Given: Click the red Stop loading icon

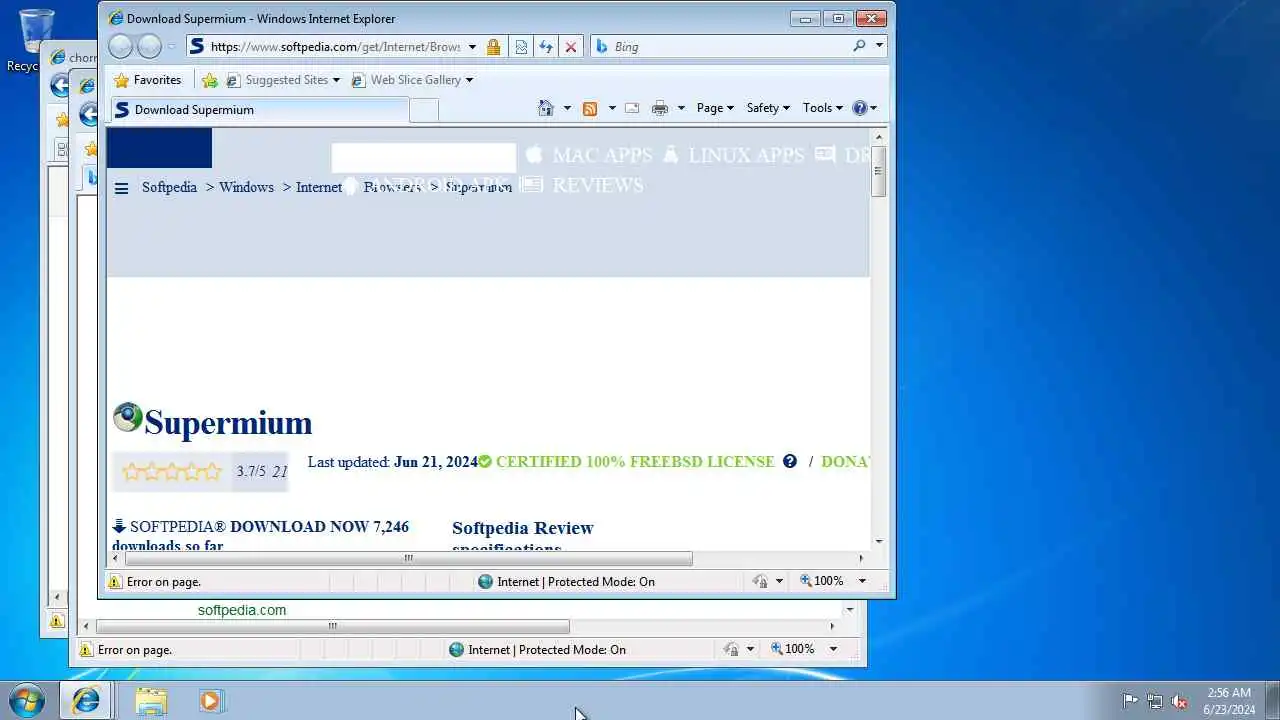Looking at the screenshot, I should (x=571, y=46).
